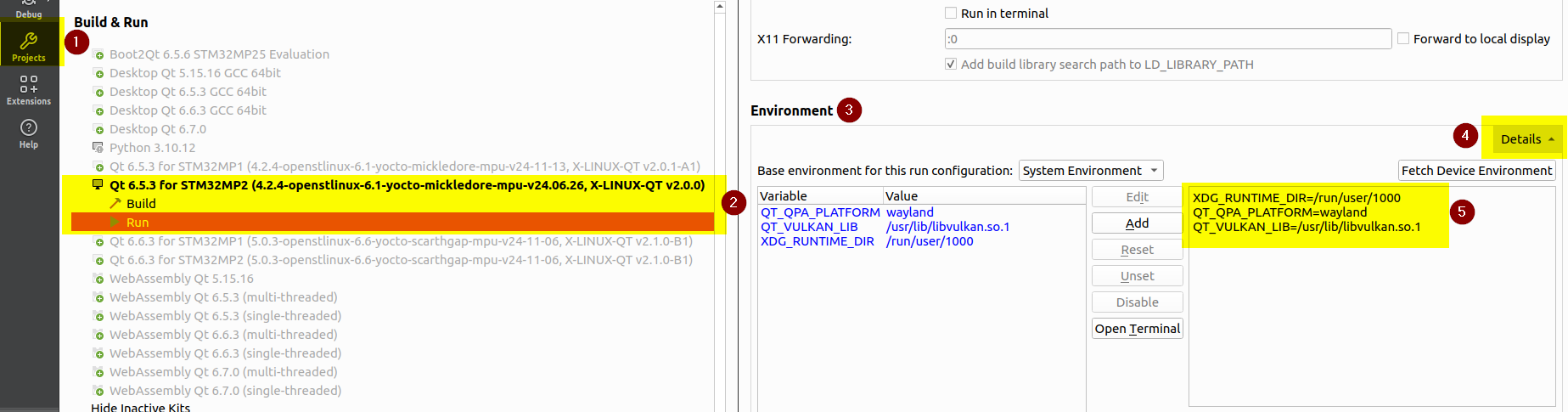Click the Value column header
The height and width of the screenshot is (412, 1568).
pos(984,196)
